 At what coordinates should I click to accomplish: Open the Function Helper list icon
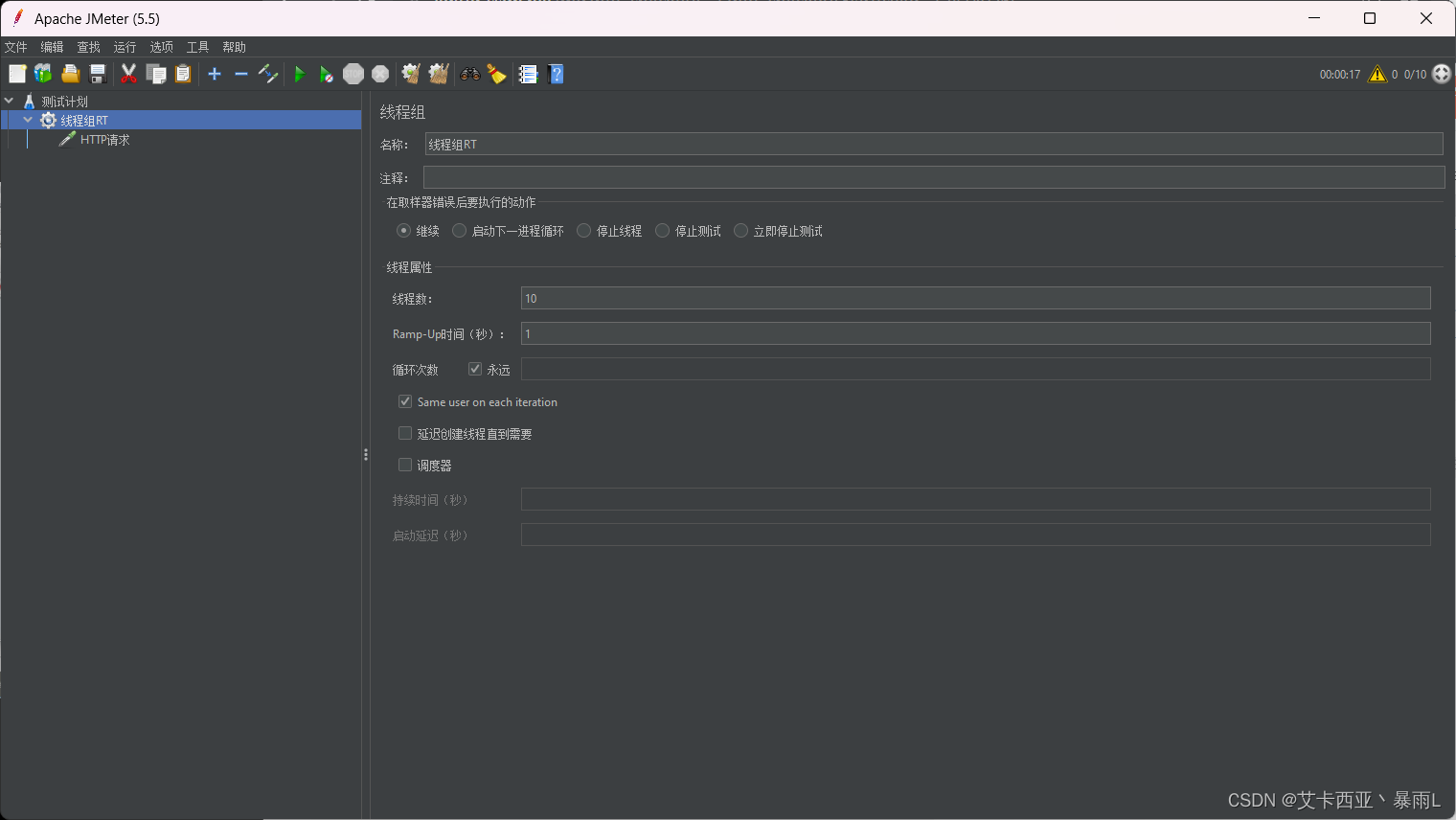click(529, 74)
